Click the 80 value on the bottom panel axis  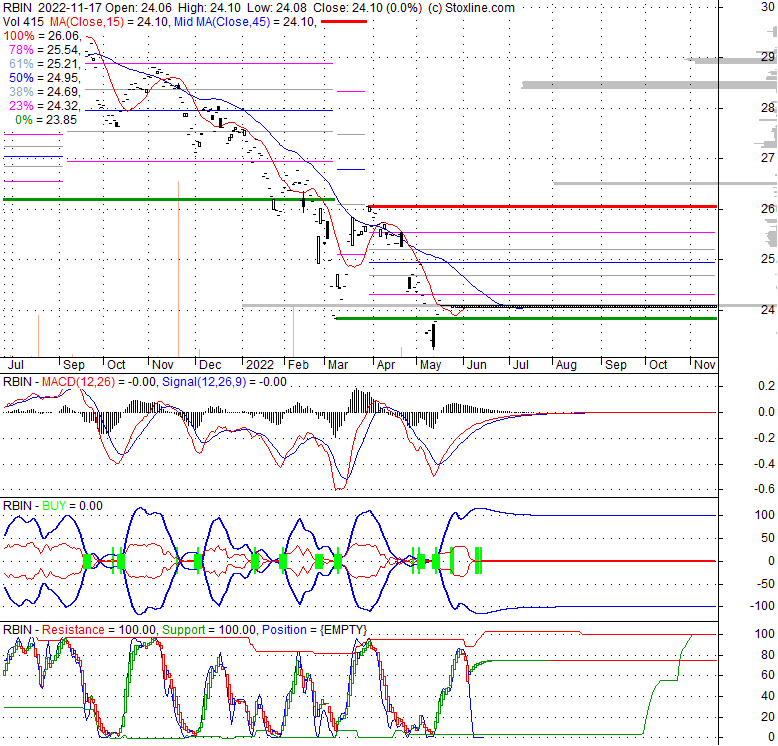768,655
